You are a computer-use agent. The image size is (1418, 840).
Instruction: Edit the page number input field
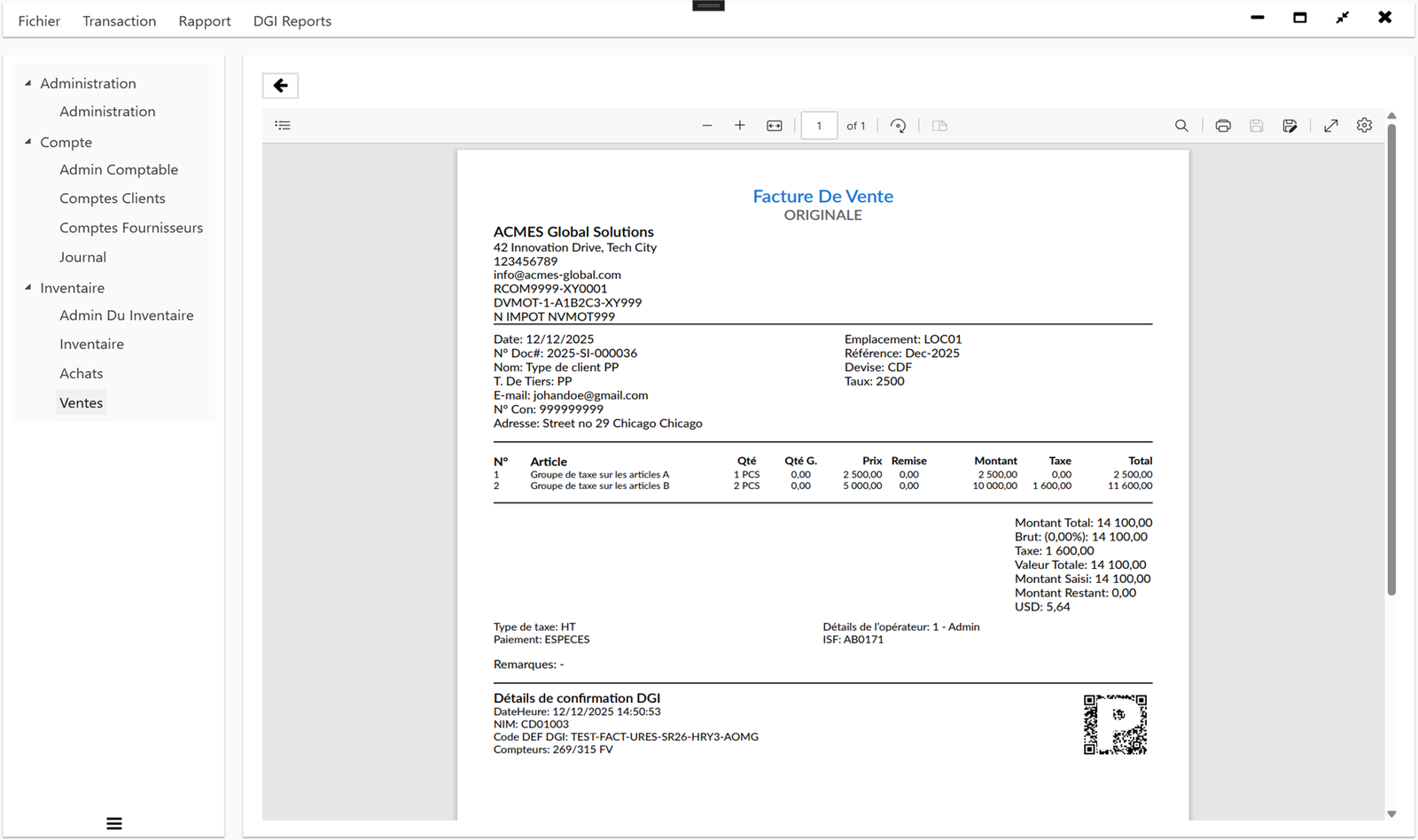coord(818,125)
